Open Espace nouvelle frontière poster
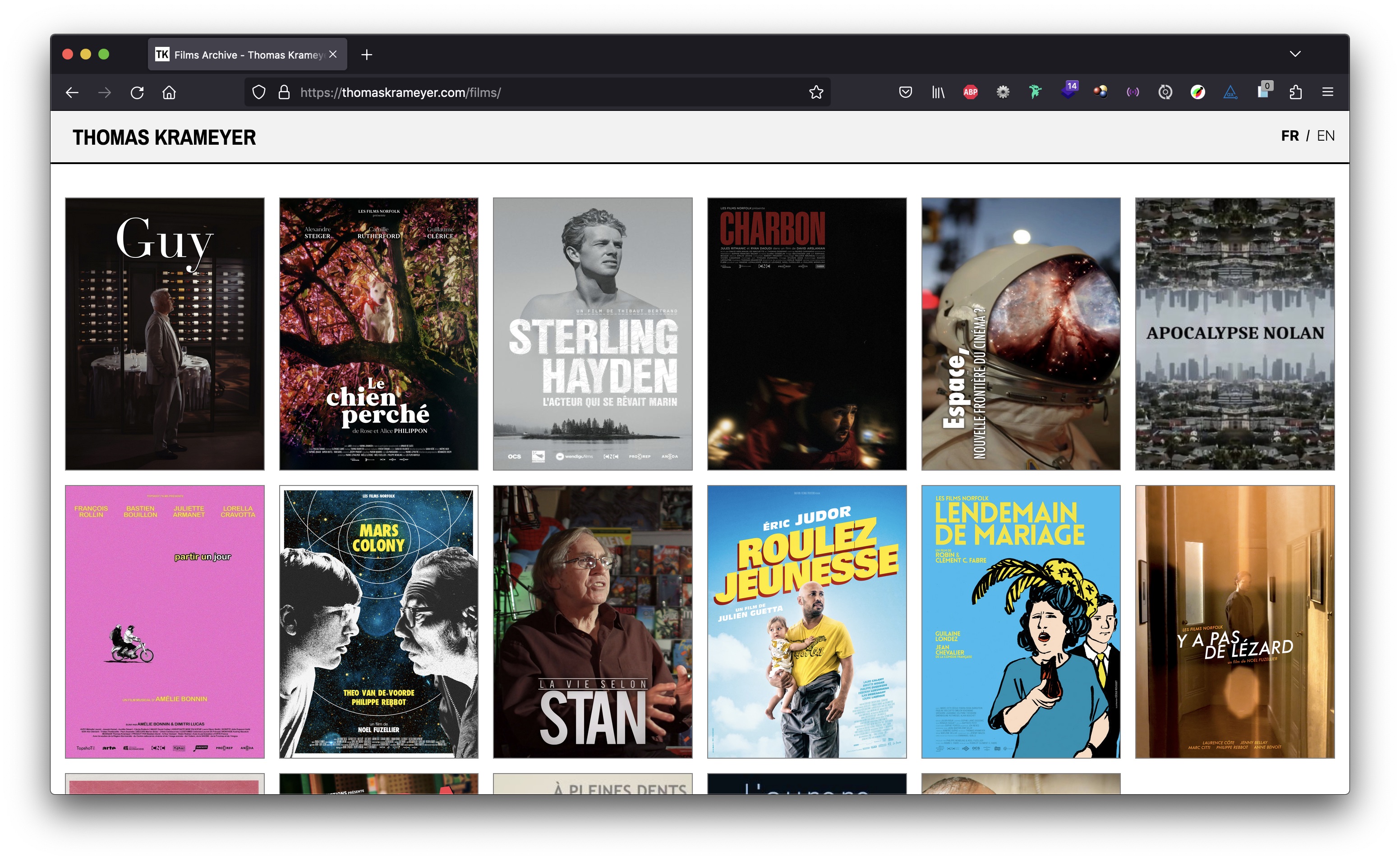1400x861 pixels. tap(1021, 334)
